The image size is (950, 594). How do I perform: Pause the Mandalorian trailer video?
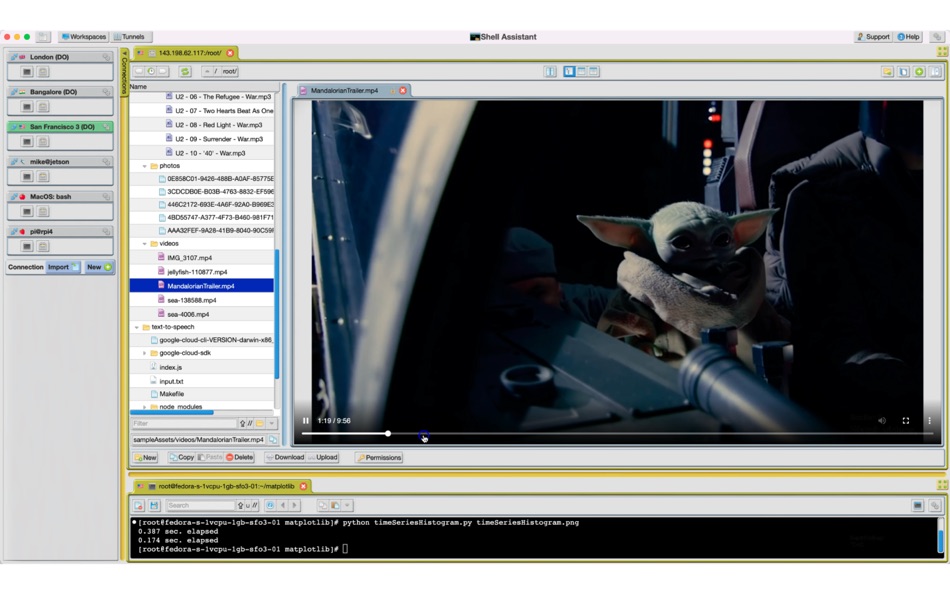(306, 421)
